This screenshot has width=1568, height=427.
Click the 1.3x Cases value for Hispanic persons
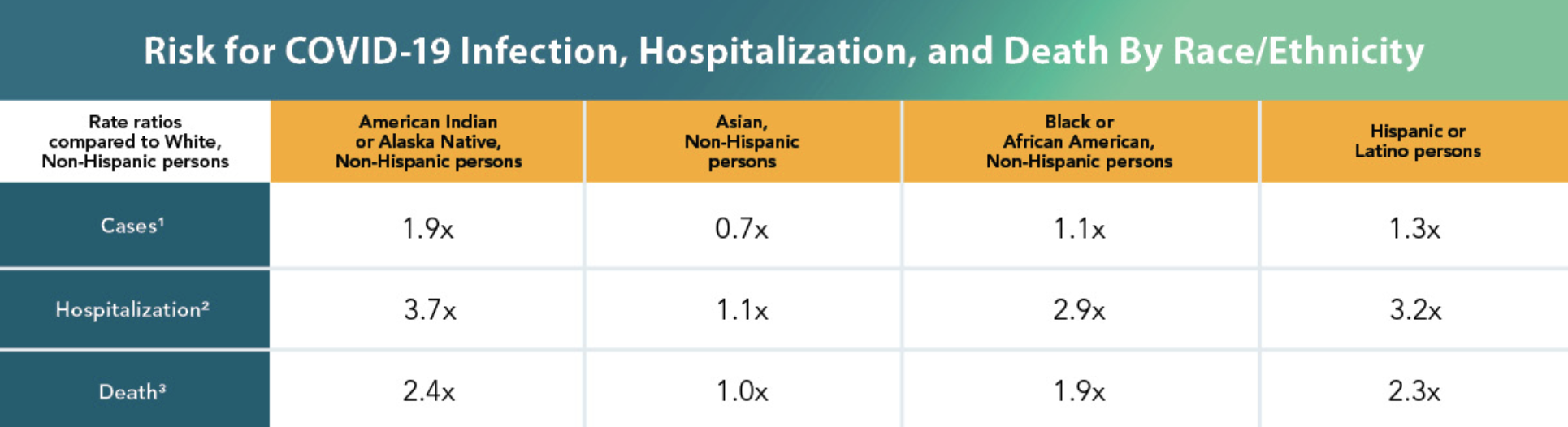(x=1414, y=229)
